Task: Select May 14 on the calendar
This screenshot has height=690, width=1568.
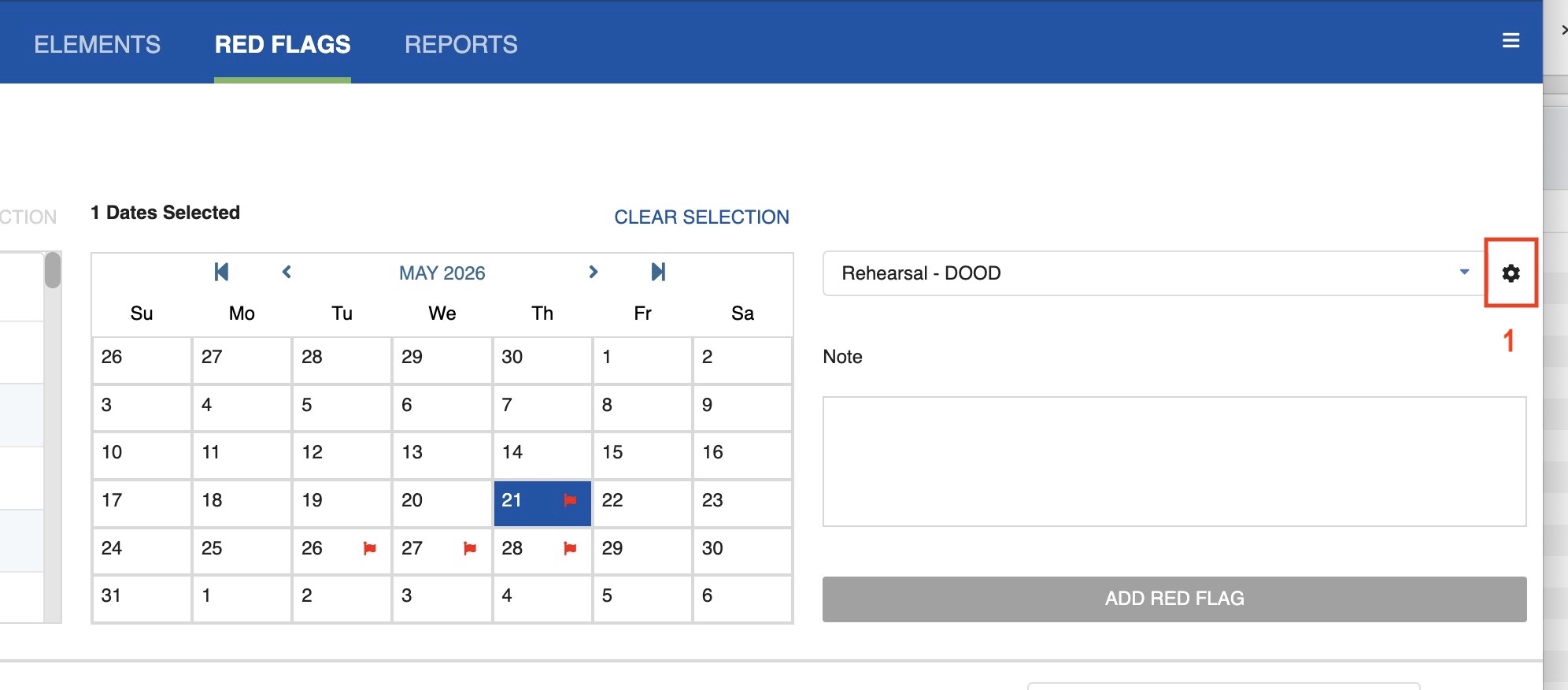Action: (542, 454)
